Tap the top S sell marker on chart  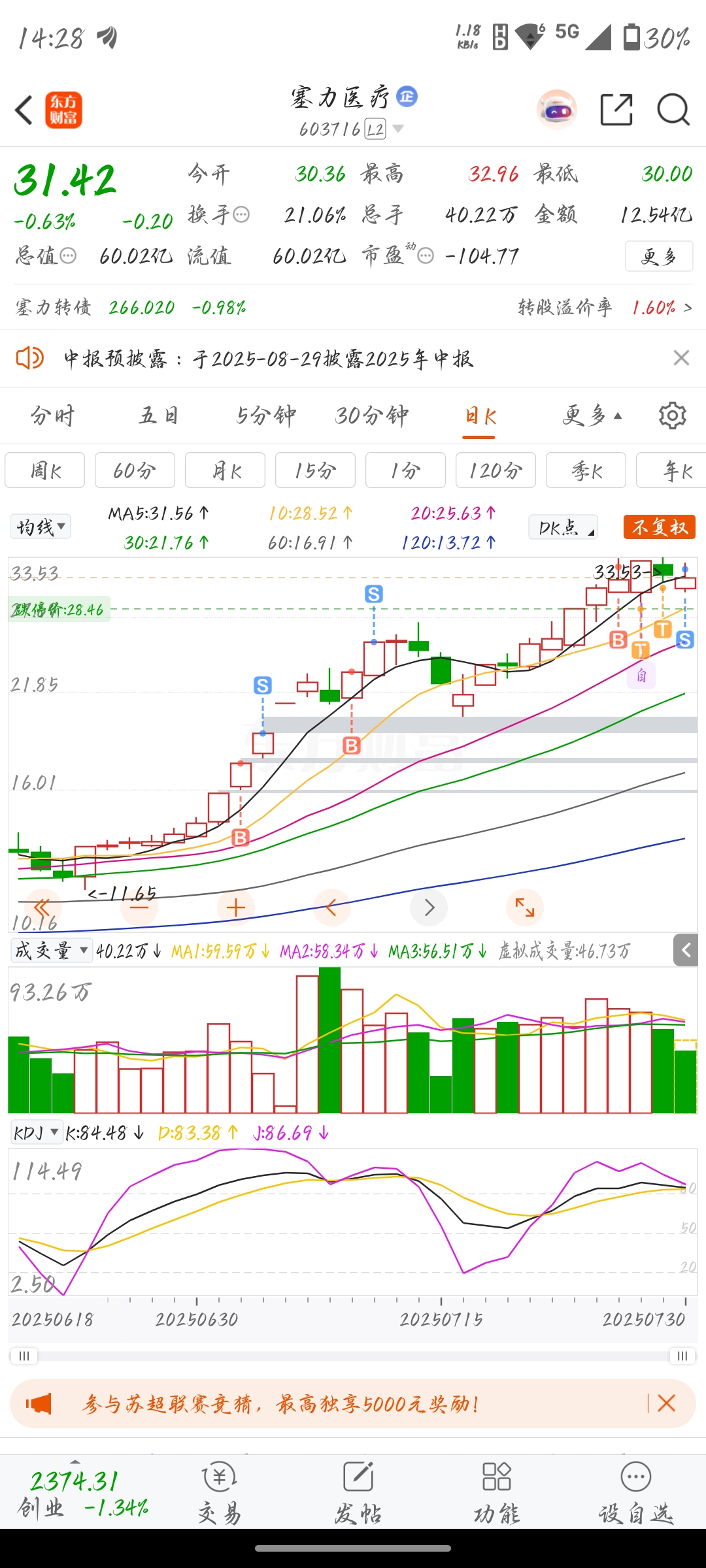(x=374, y=594)
